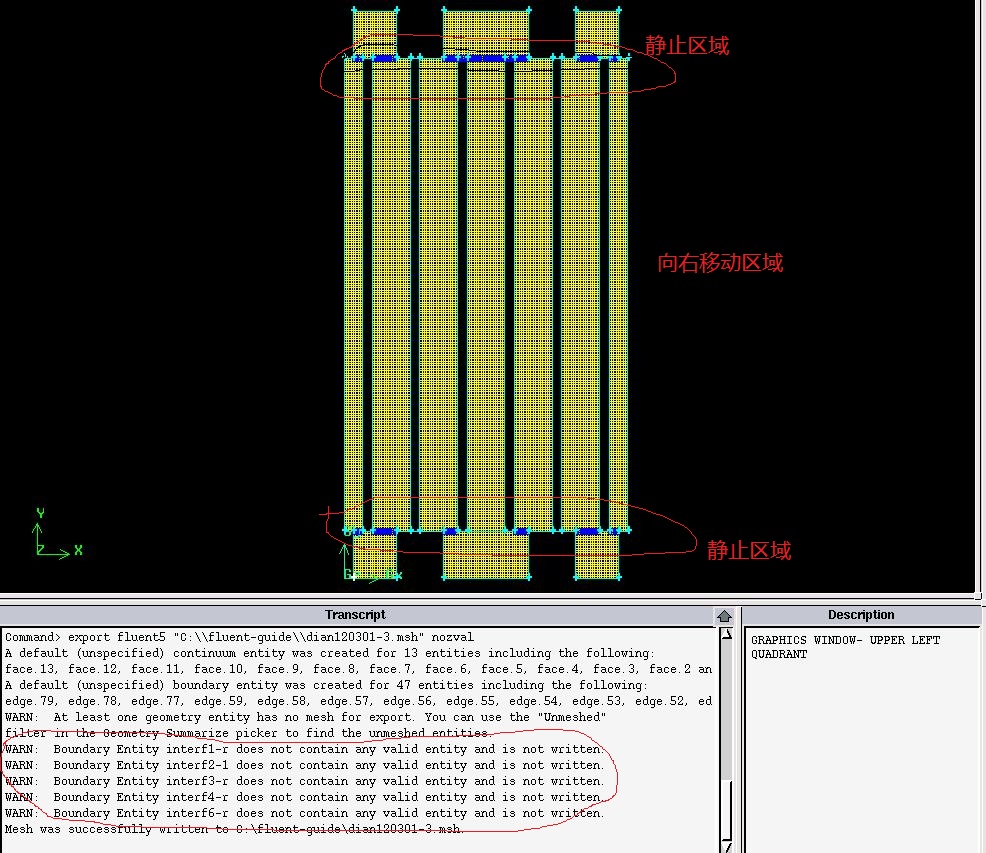986x853 pixels.
Task: Click the Transcript window expand arrow icon
Action: [x=724, y=616]
